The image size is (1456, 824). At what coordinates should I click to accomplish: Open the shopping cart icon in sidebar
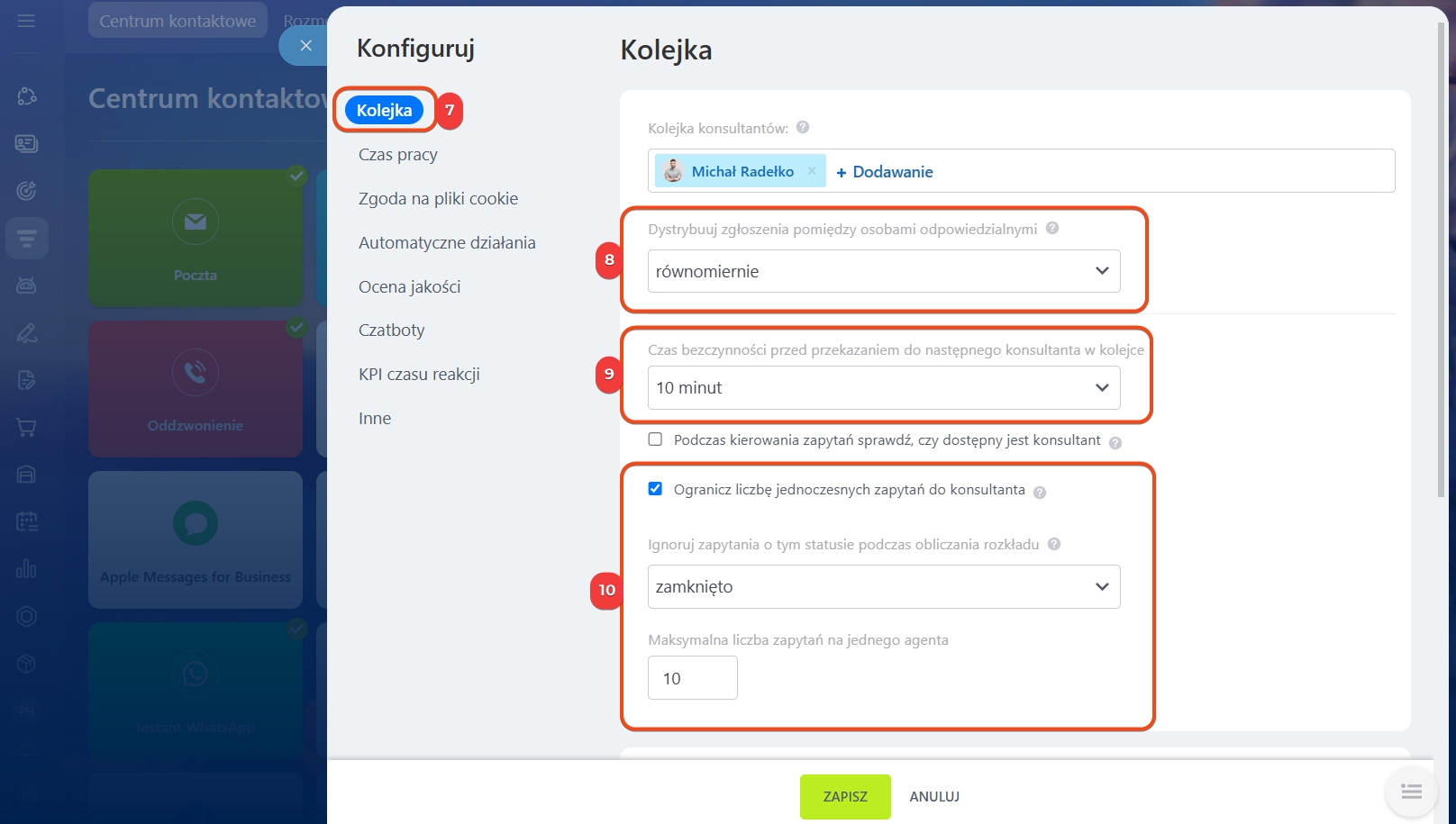(26, 428)
